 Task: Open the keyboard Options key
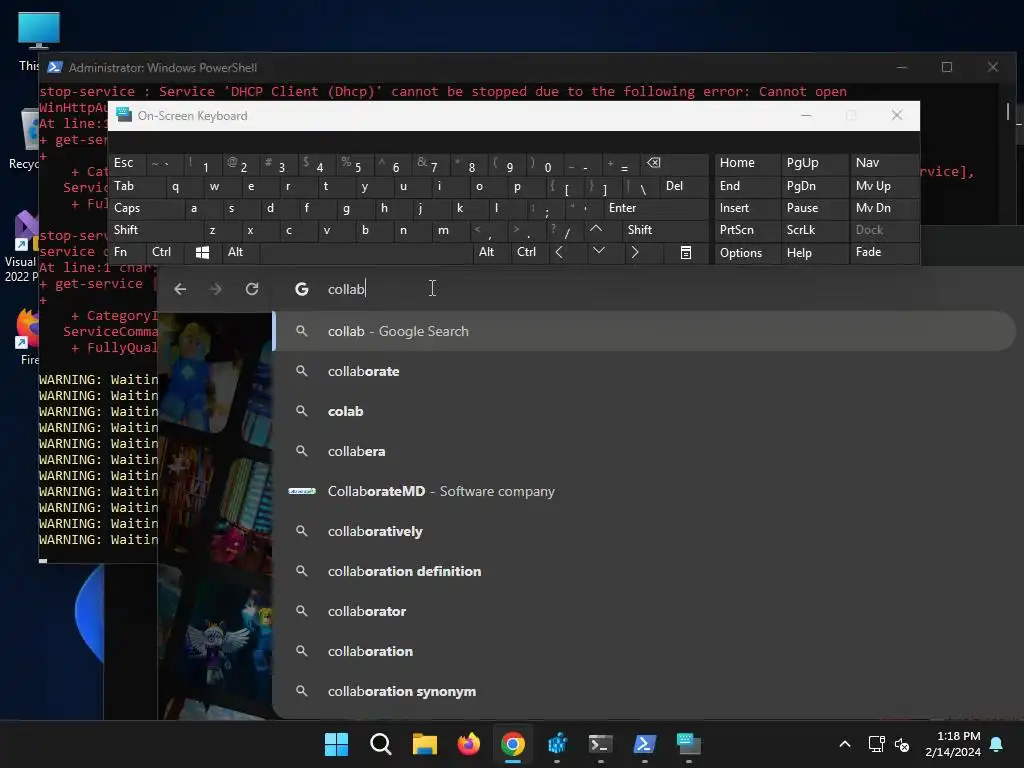(x=747, y=253)
